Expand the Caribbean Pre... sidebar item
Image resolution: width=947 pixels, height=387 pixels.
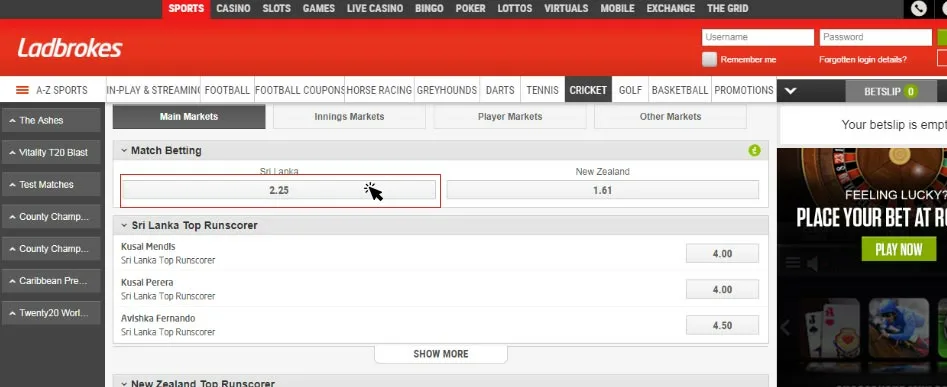point(51,281)
